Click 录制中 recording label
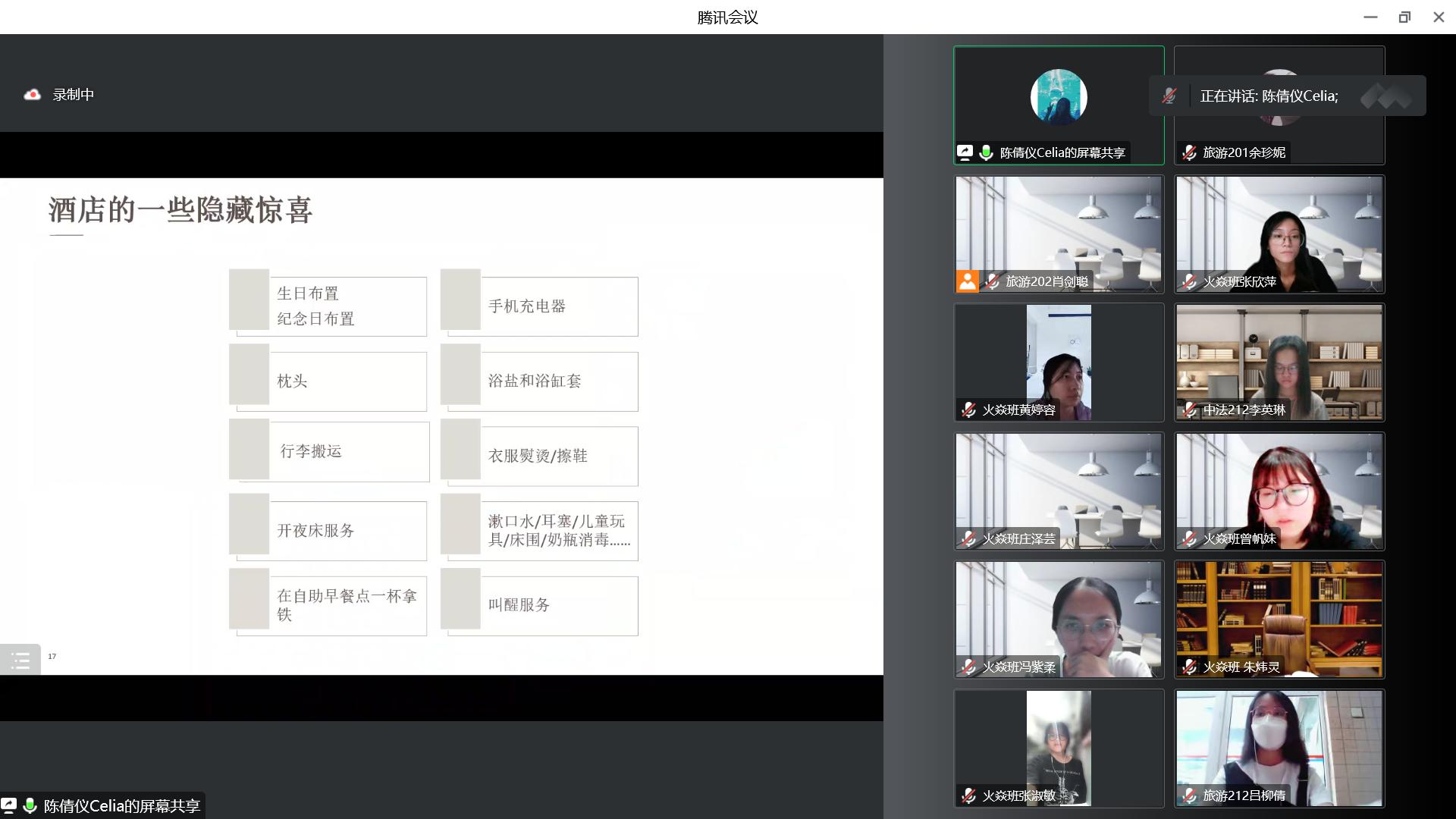This screenshot has height=819, width=1456. 74,95
